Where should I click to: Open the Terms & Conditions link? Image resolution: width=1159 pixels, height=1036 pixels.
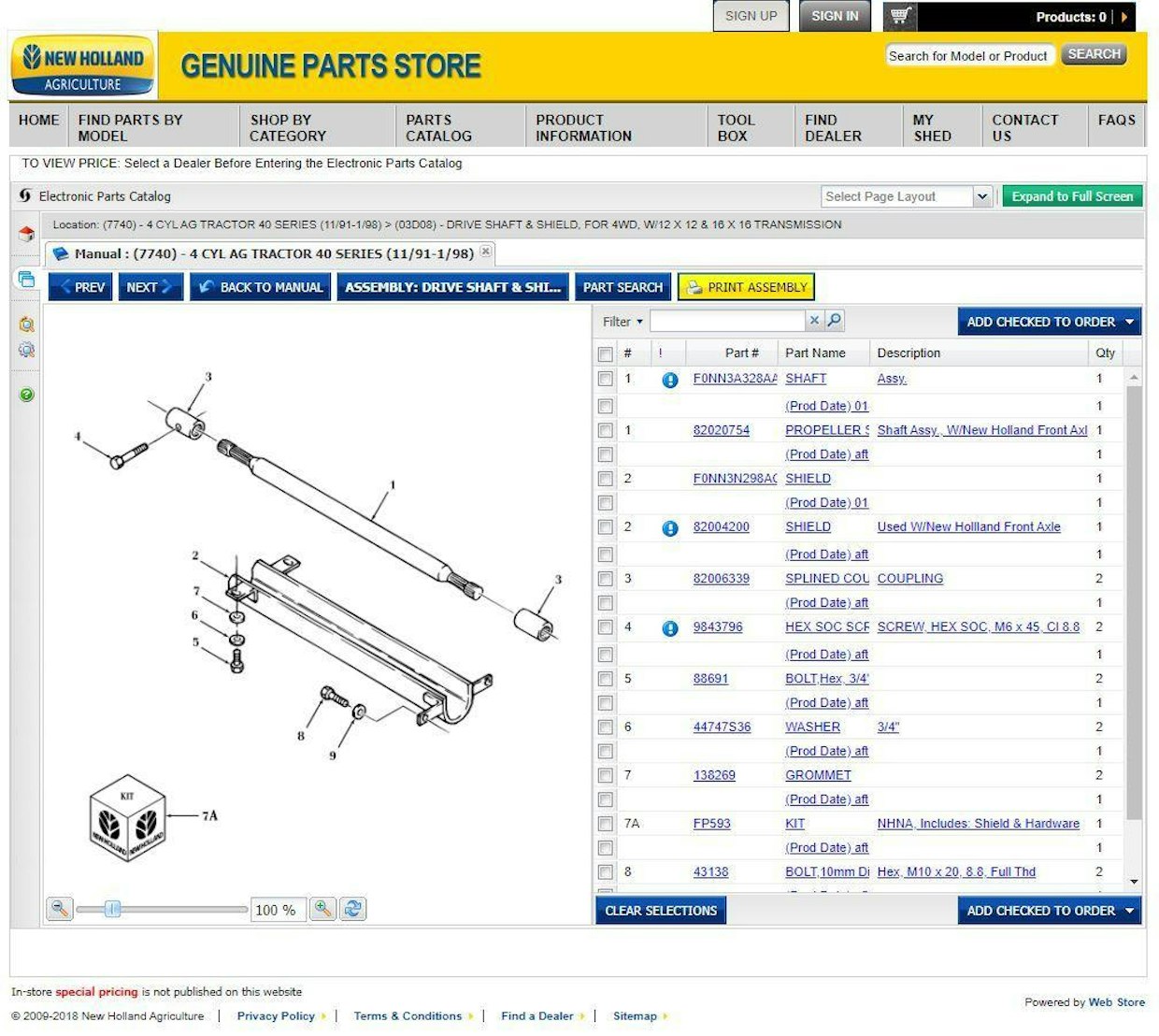[408, 1016]
